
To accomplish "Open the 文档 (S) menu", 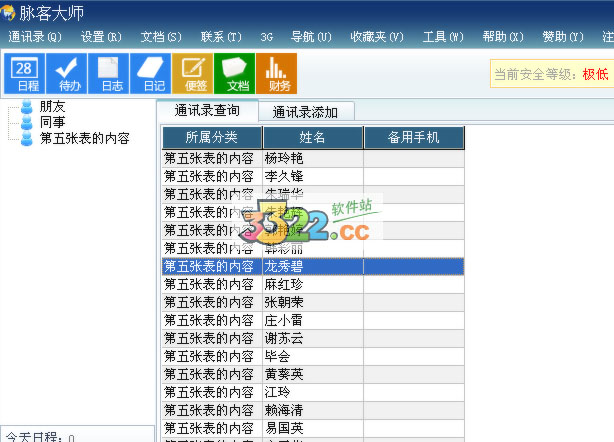I will click(161, 37).
